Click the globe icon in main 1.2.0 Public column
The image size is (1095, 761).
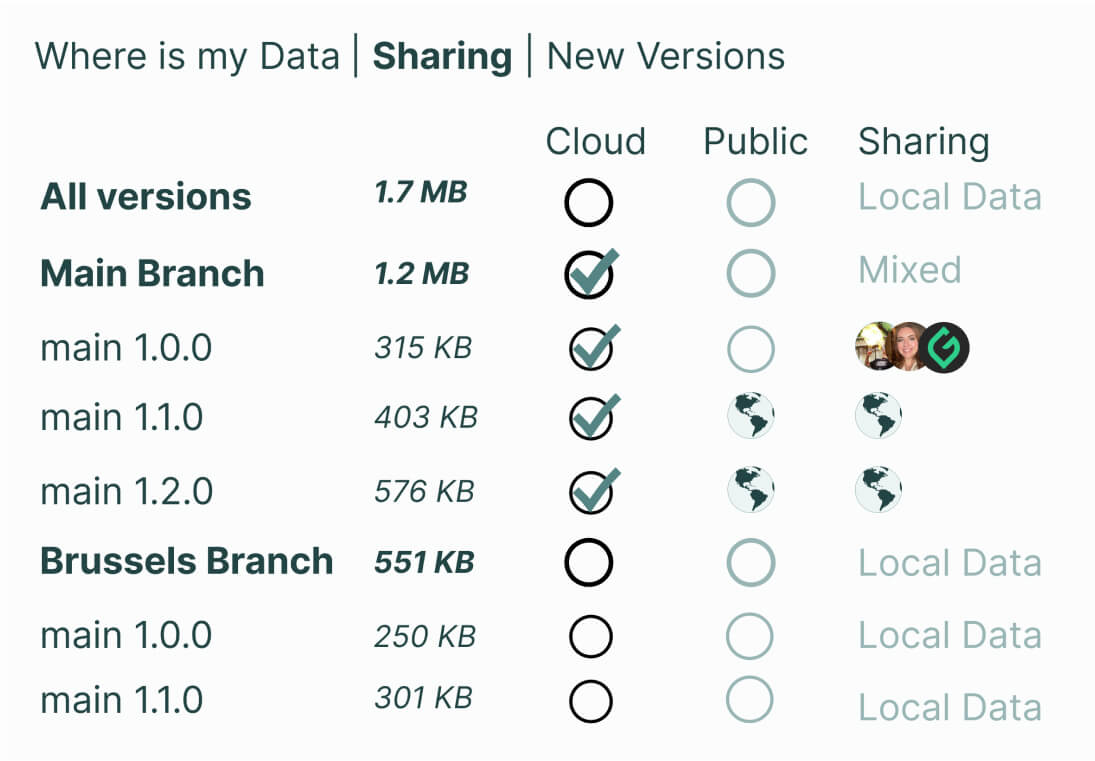(750, 490)
